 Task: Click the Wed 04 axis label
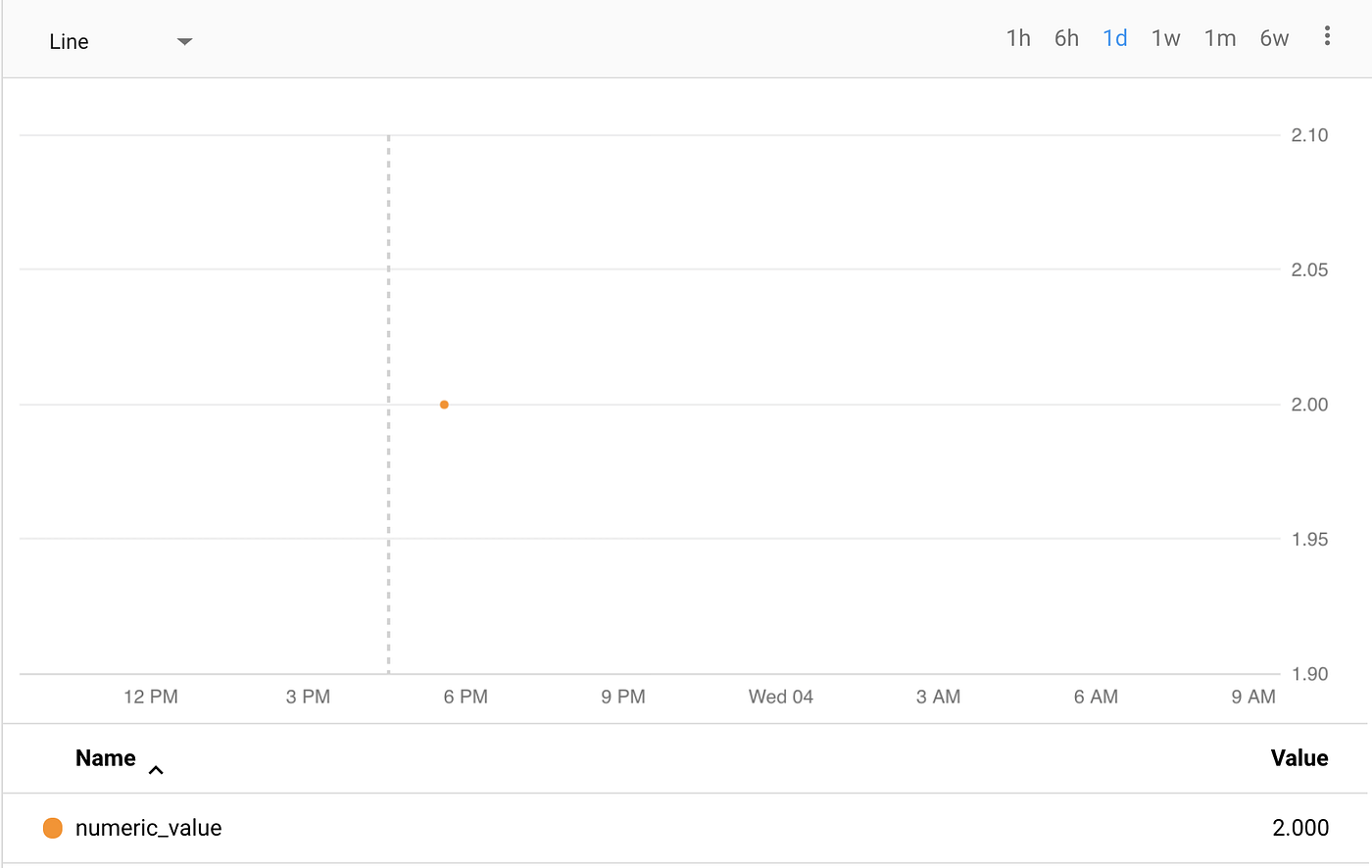780,697
